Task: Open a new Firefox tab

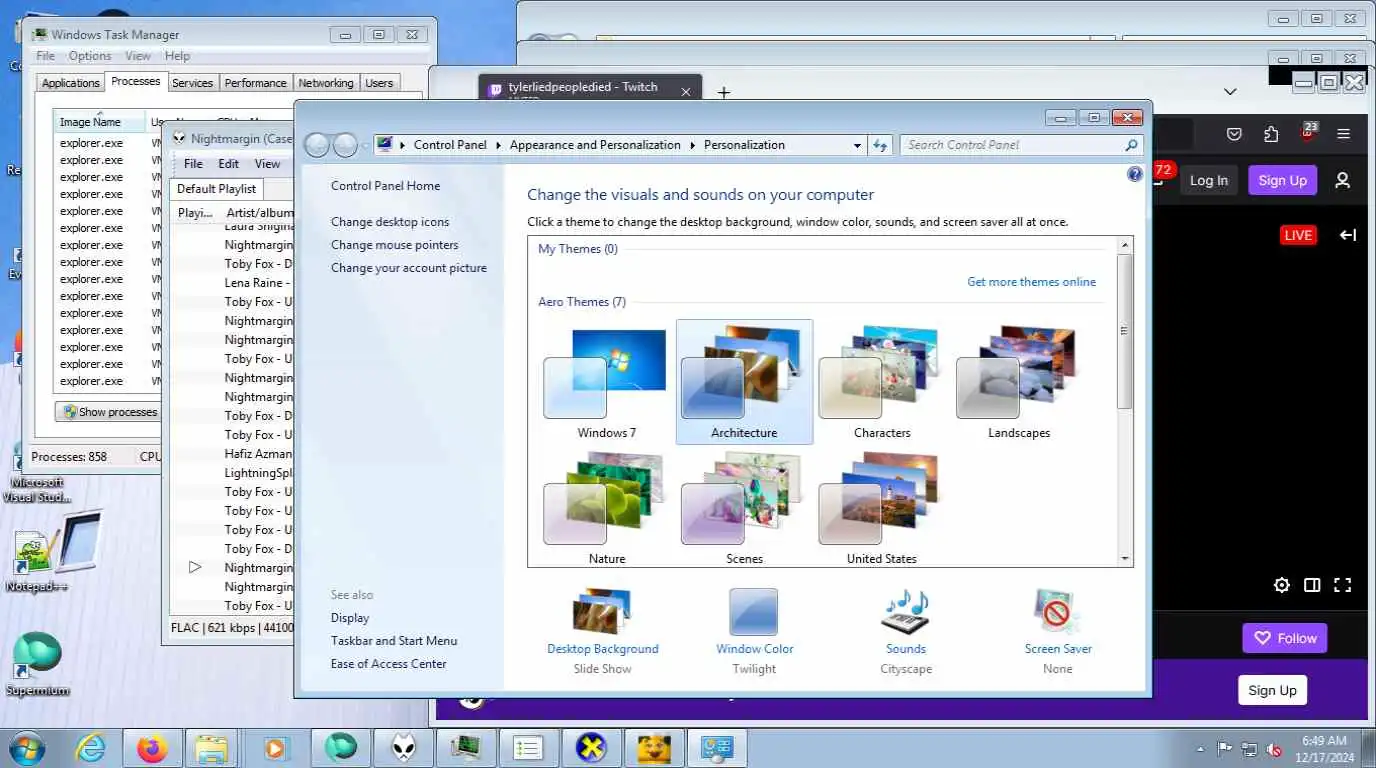Action: (x=724, y=92)
